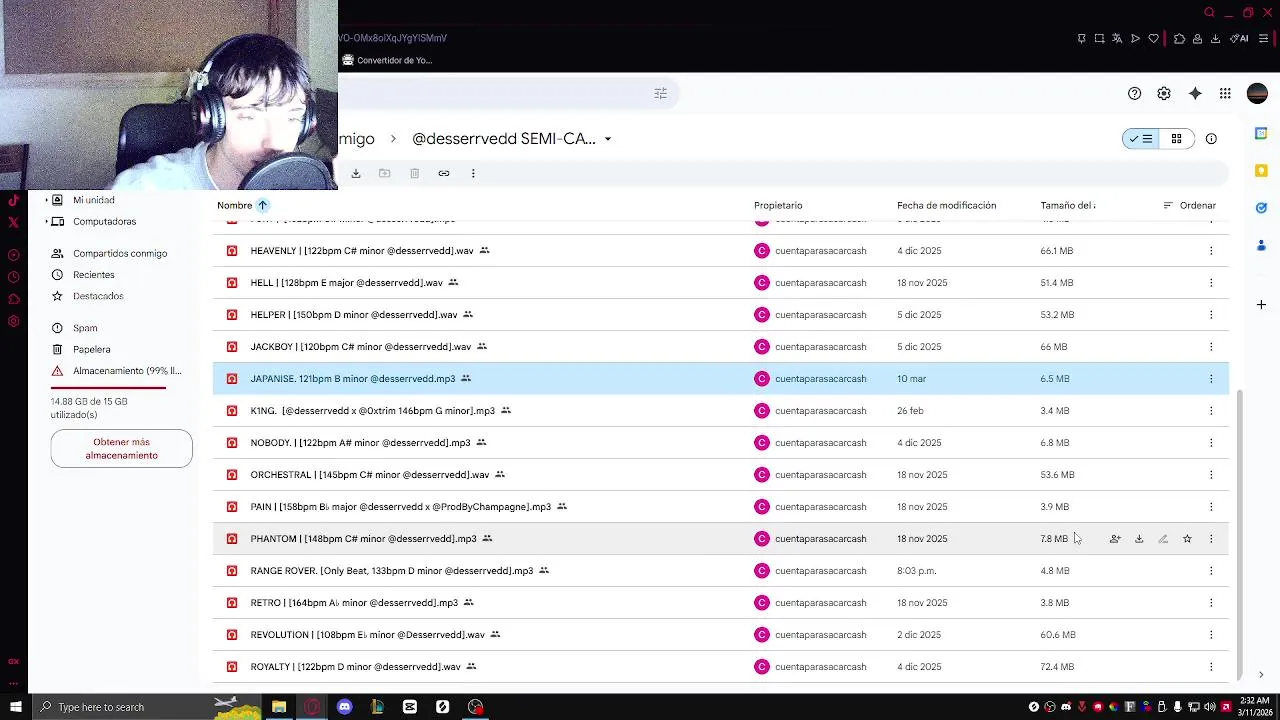The height and width of the screenshot is (720, 1280).
Task: Open more options for JAPANISE row
Action: 1211,379
